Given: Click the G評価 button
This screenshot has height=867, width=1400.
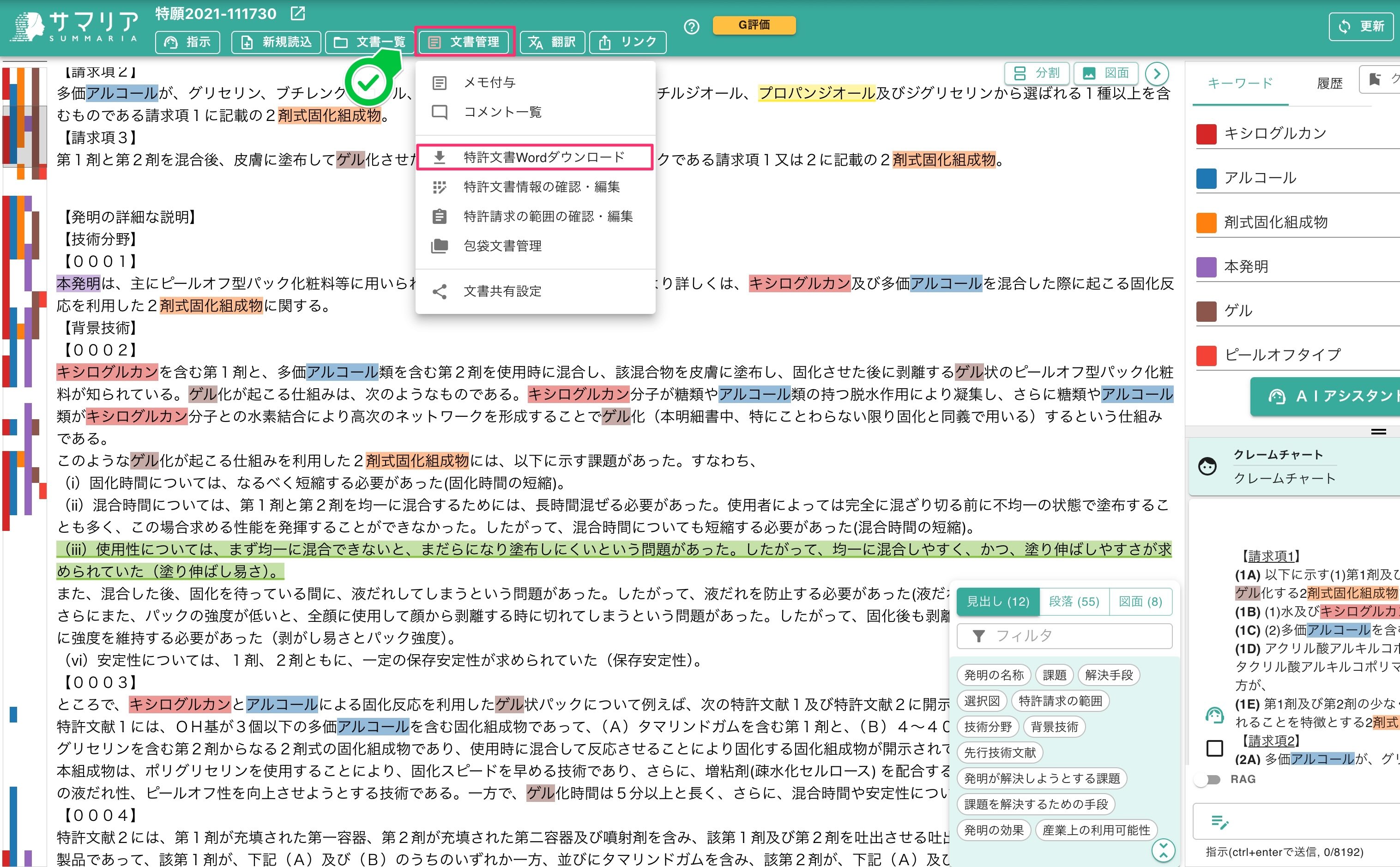Looking at the screenshot, I should click(x=754, y=24).
